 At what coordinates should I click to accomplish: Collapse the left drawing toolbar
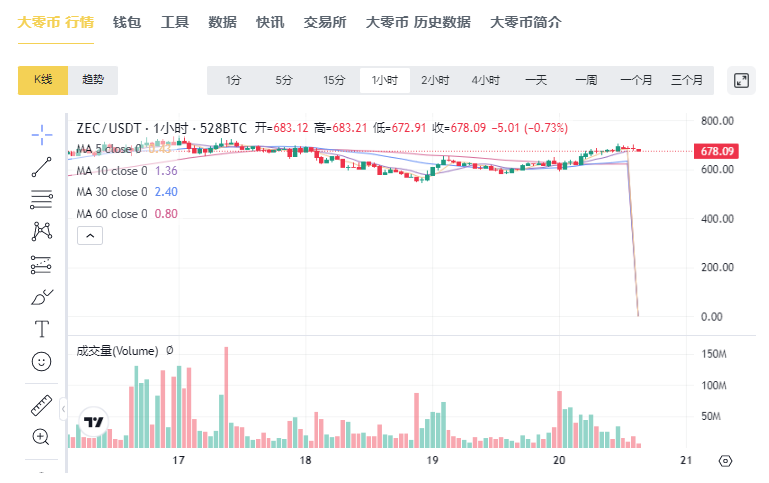(x=63, y=409)
